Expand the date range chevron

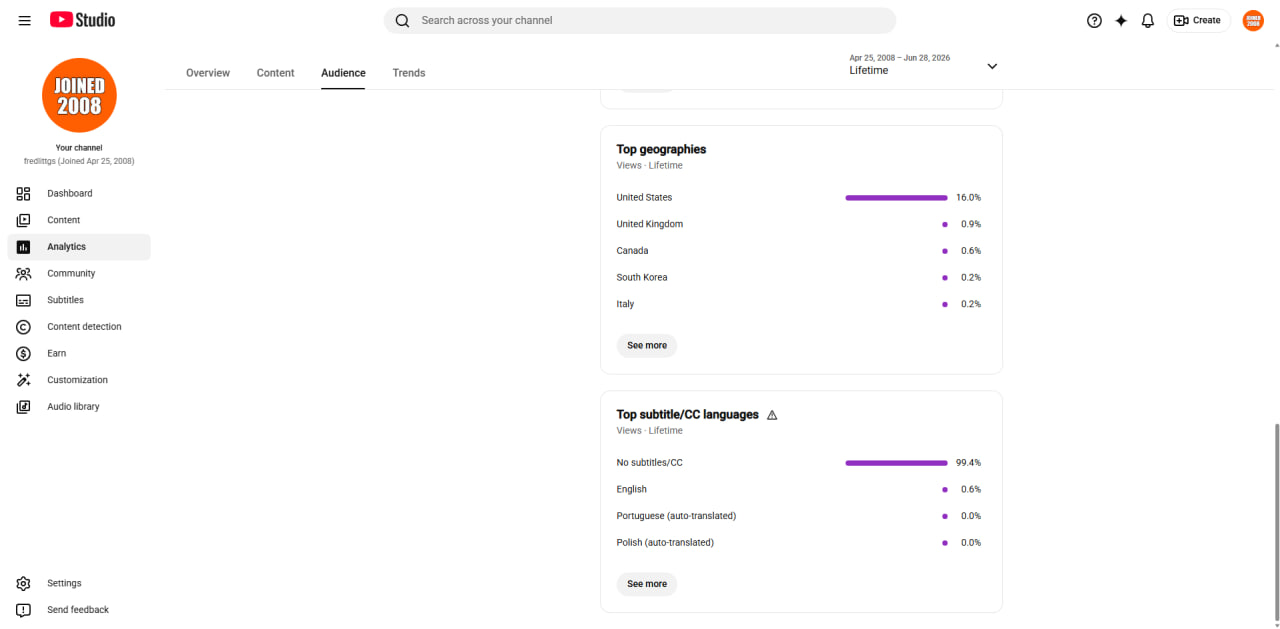[992, 66]
